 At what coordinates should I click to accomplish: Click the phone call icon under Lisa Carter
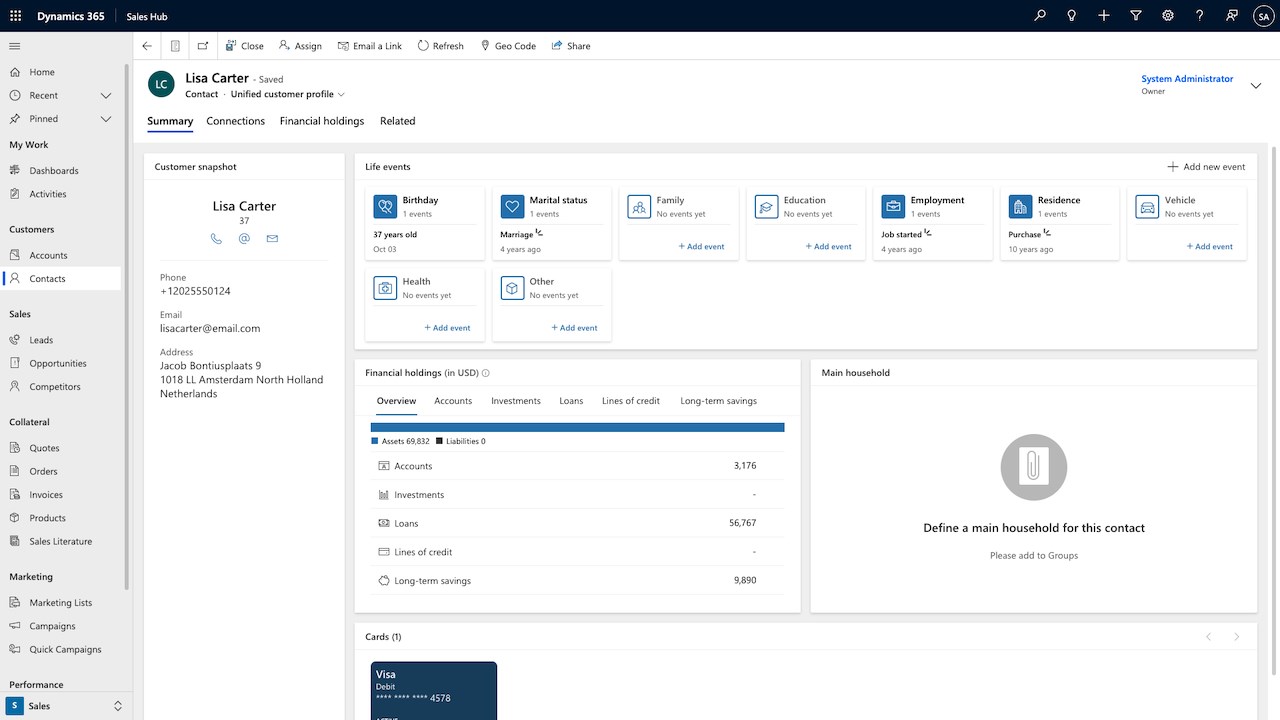(216, 239)
